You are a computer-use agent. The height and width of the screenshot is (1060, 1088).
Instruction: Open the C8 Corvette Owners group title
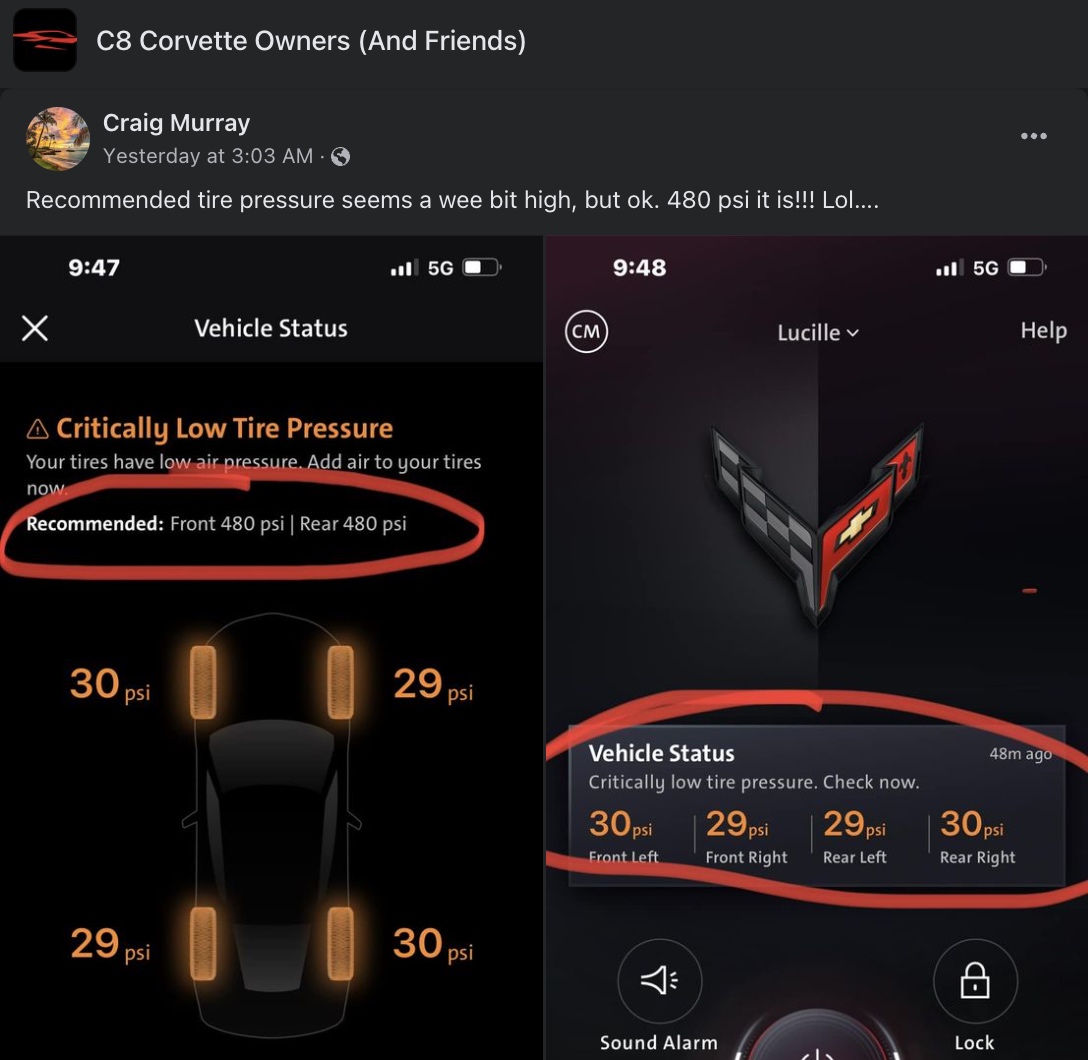(311, 41)
